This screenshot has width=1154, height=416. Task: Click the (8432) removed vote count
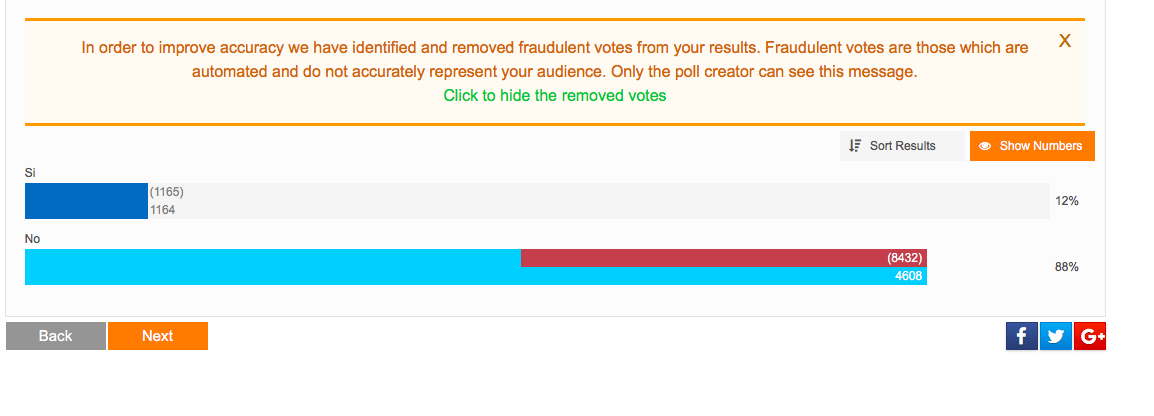(x=905, y=258)
